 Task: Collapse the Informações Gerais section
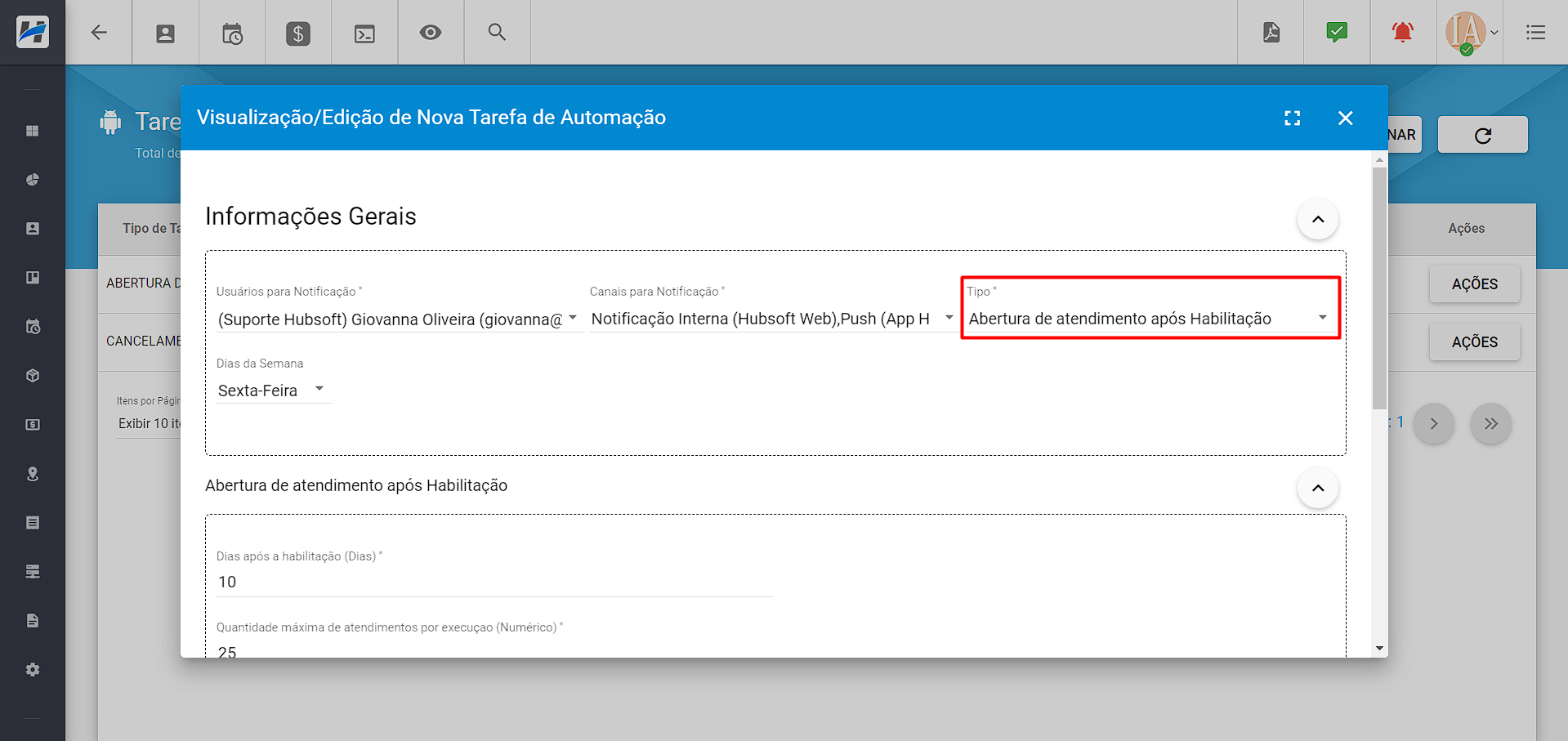click(1317, 219)
